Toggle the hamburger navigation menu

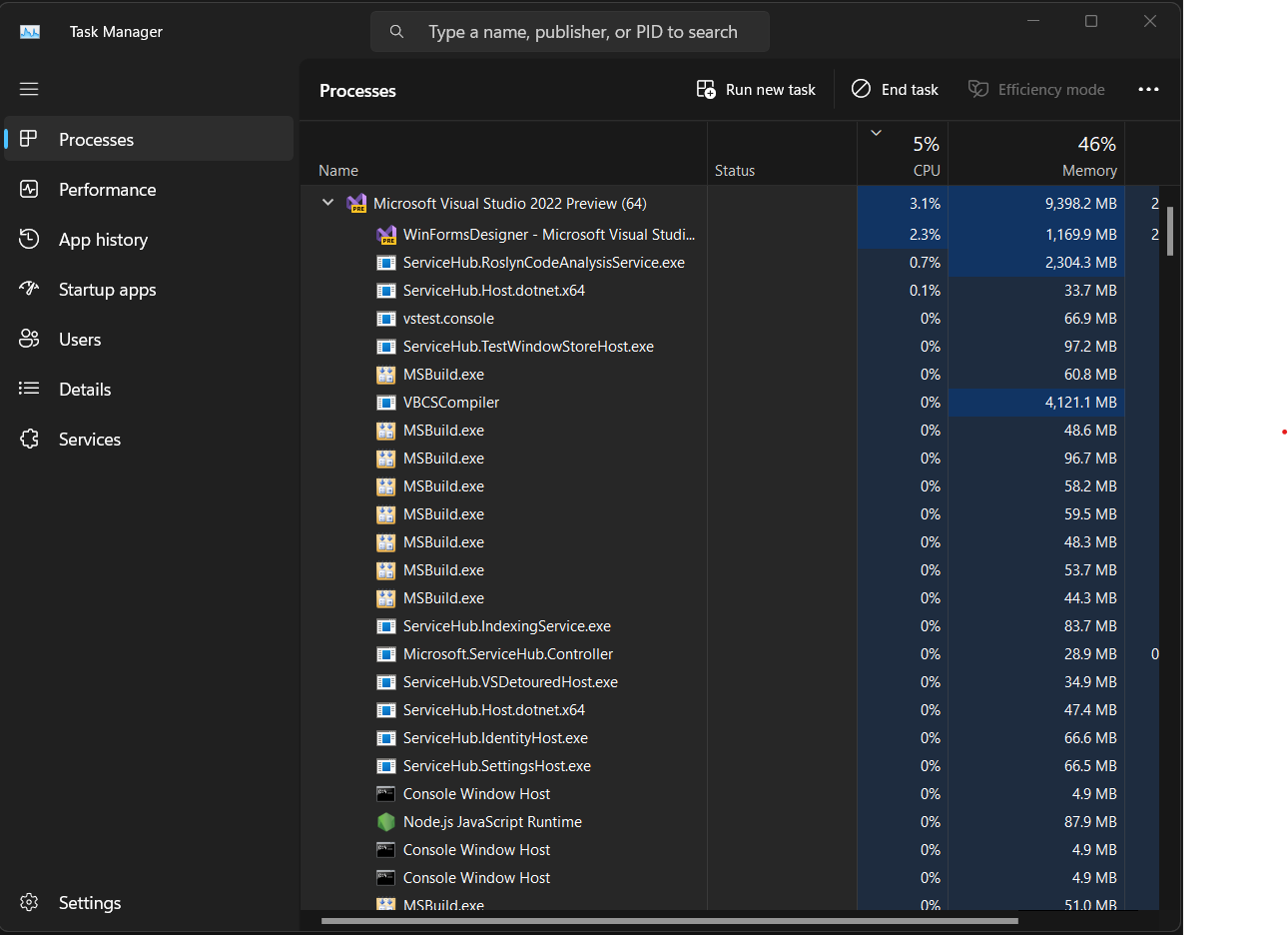click(29, 90)
